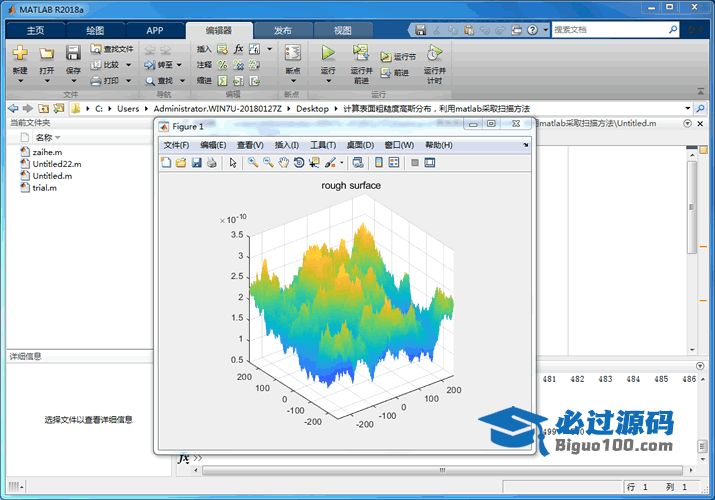
Task: Activate the Pan hand tool in Figure toolbar
Action: 283,162
